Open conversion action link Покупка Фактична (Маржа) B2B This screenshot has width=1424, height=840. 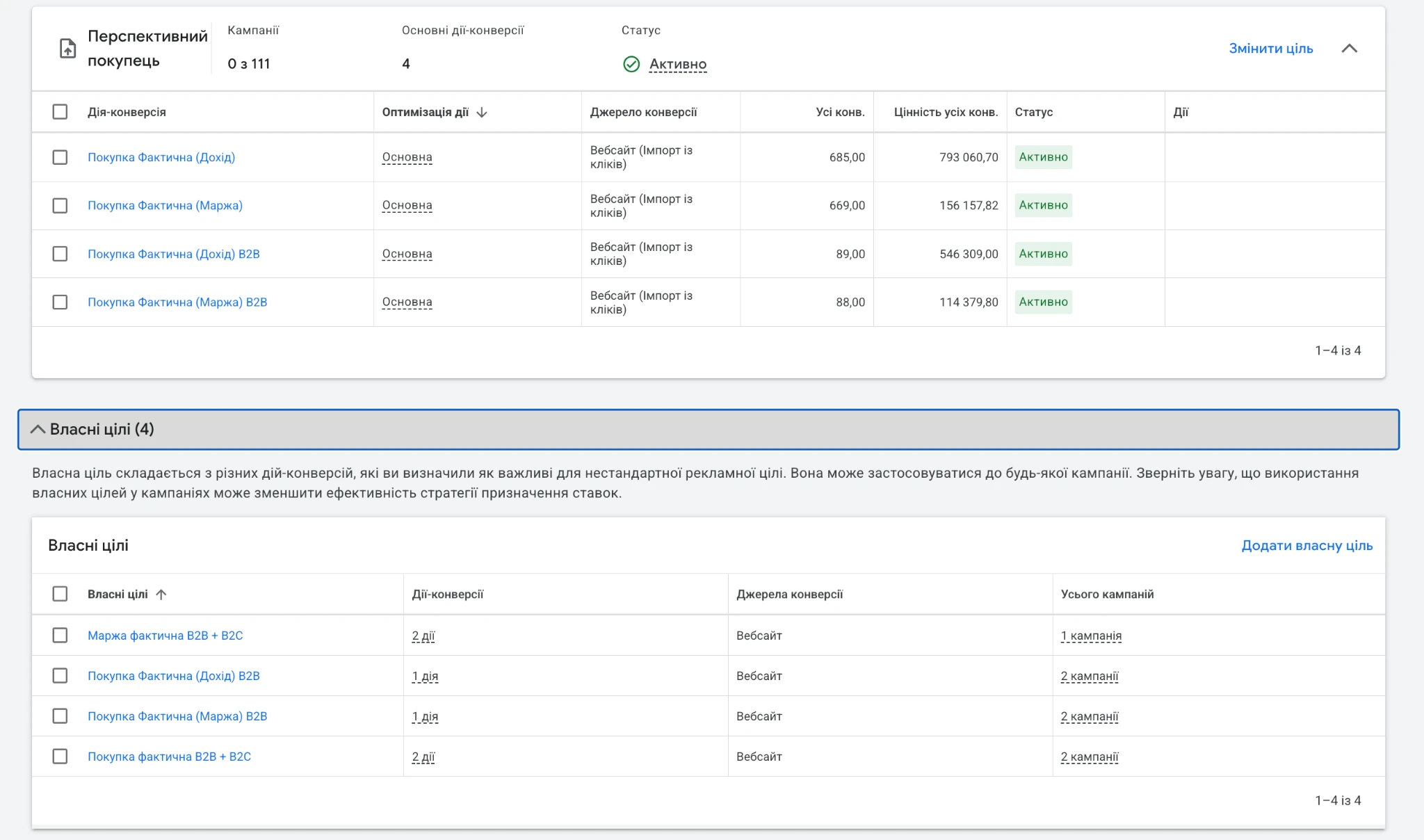click(x=177, y=302)
